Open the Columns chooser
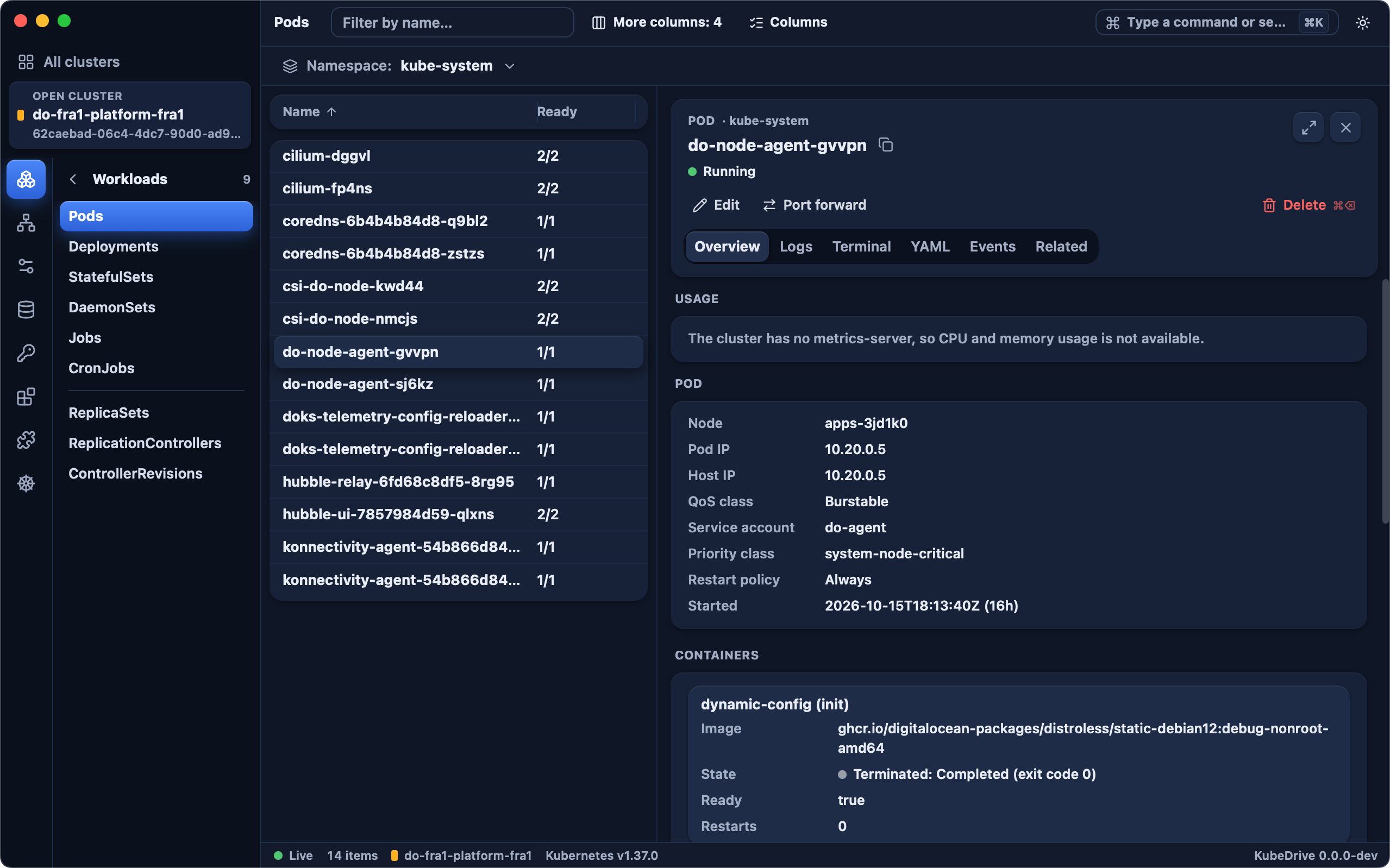The width and height of the screenshot is (1390, 868). click(788, 22)
